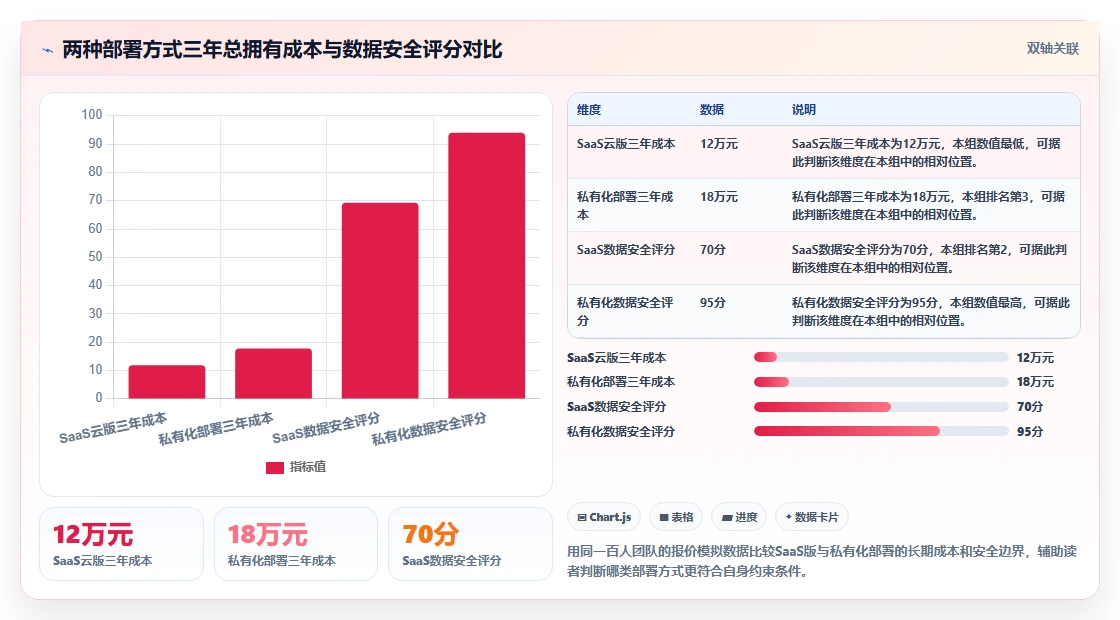Viewport: 1120px width, 620px height.
Task: Click the y-axis value 100
Action: (92, 114)
